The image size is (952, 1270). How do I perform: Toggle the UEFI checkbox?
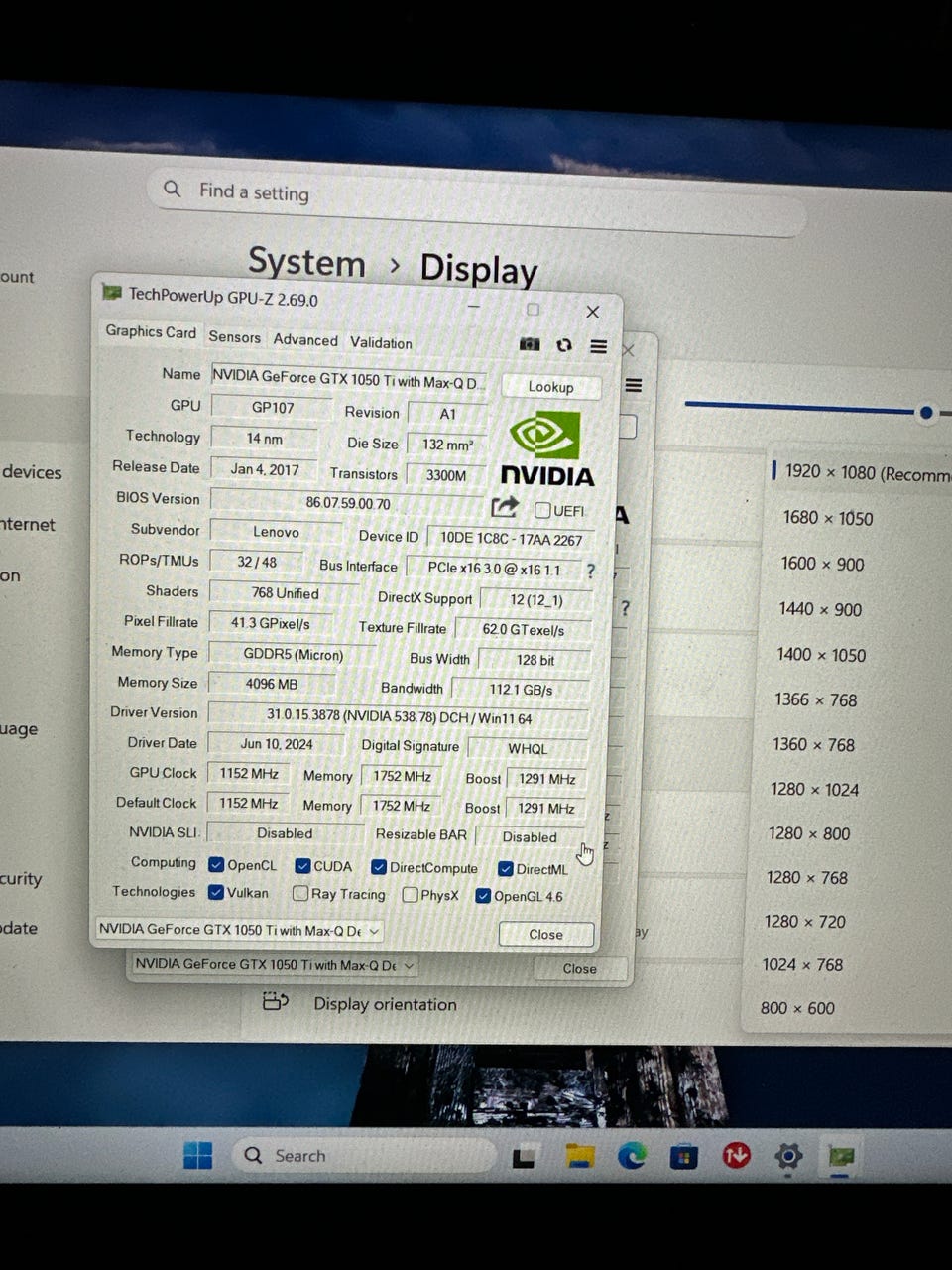click(542, 510)
